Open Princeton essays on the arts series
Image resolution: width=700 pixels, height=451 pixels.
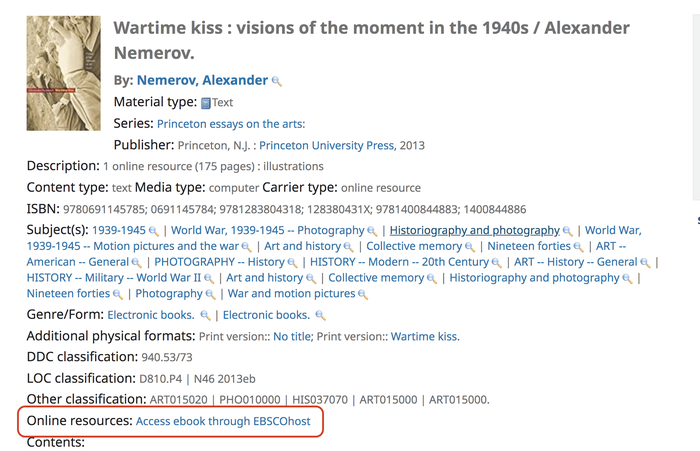pyautogui.click(x=231, y=124)
